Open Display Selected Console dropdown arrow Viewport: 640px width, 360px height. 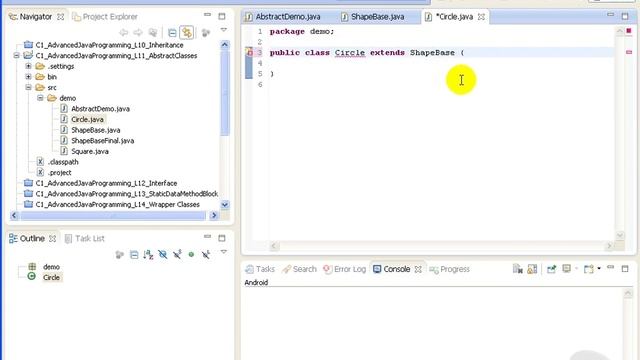[576, 269]
